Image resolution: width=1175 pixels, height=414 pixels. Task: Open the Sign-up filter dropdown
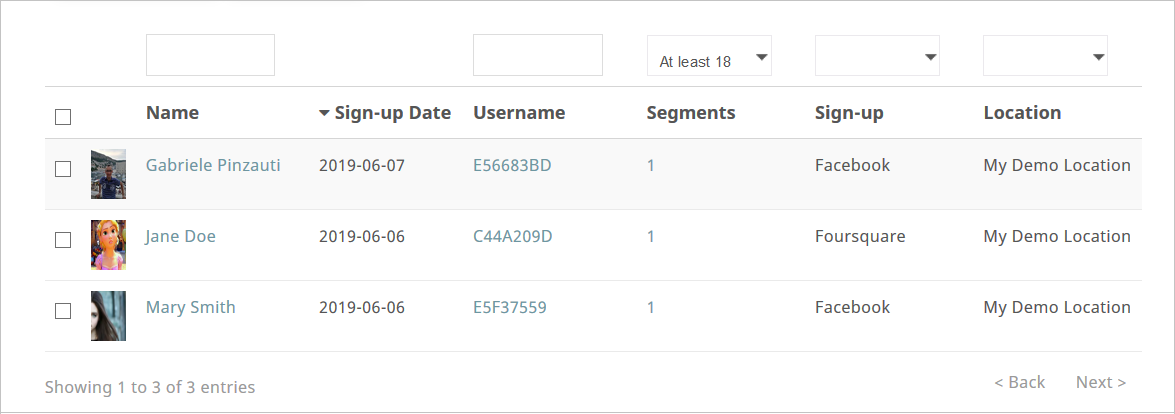coord(877,56)
